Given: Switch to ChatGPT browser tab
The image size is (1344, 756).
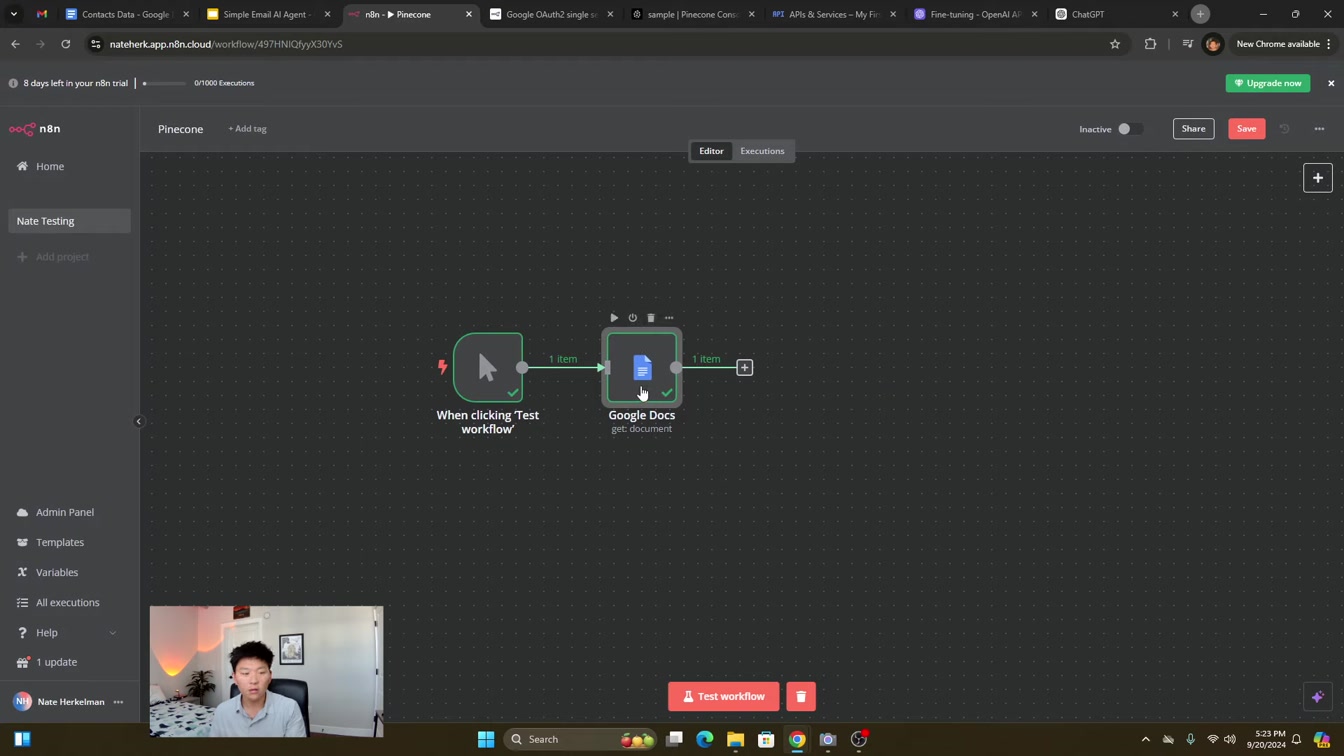Looking at the screenshot, I should tap(1117, 14).
